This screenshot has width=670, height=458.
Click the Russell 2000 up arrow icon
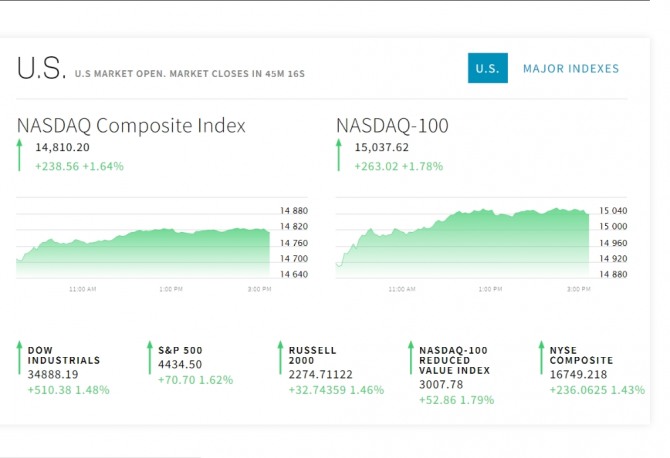280,358
